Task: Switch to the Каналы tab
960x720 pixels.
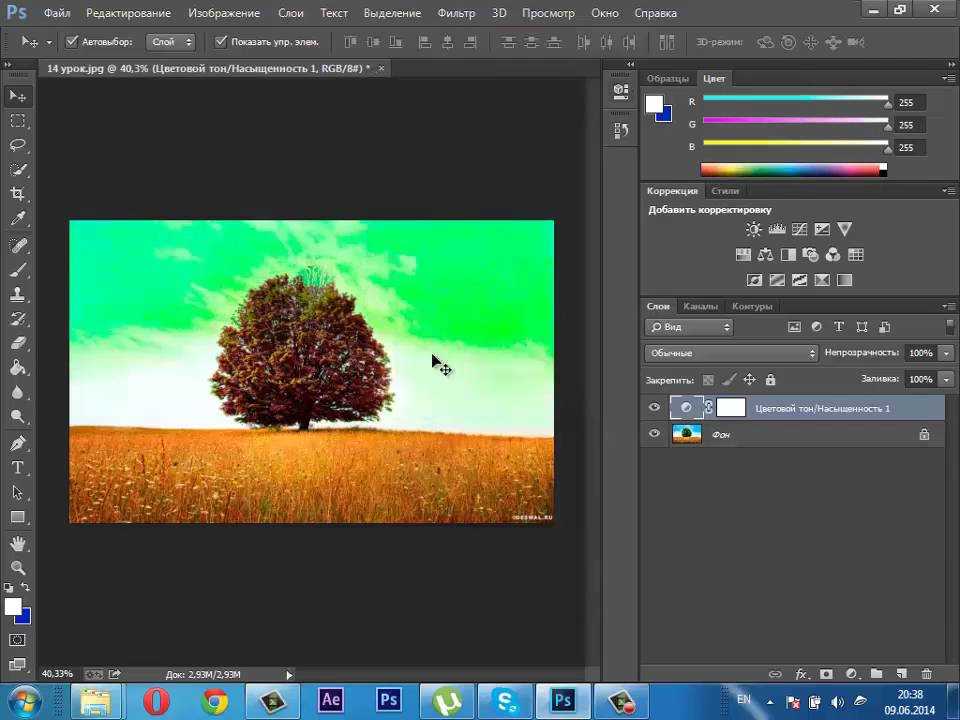Action: [700, 306]
